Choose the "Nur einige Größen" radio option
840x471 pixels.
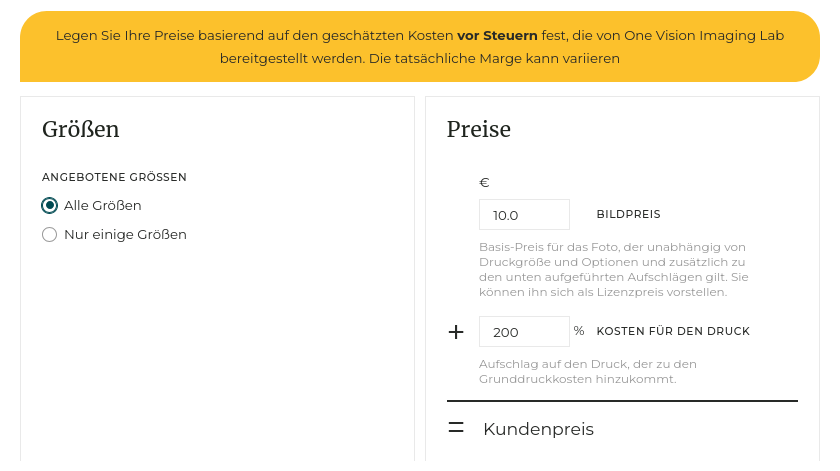pyautogui.click(x=50, y=235)
